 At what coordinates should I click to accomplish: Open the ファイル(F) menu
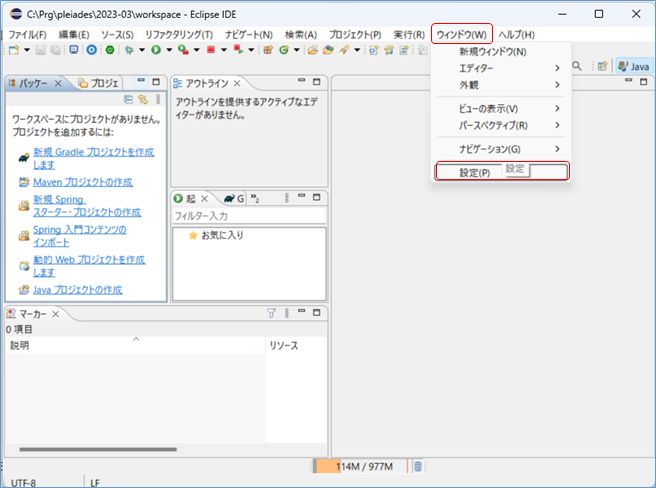point(28,34)
